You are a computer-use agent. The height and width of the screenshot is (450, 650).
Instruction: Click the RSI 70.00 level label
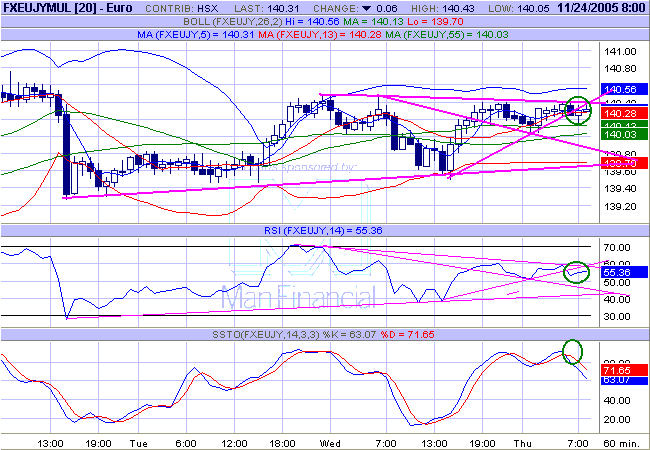coord(617,248)
